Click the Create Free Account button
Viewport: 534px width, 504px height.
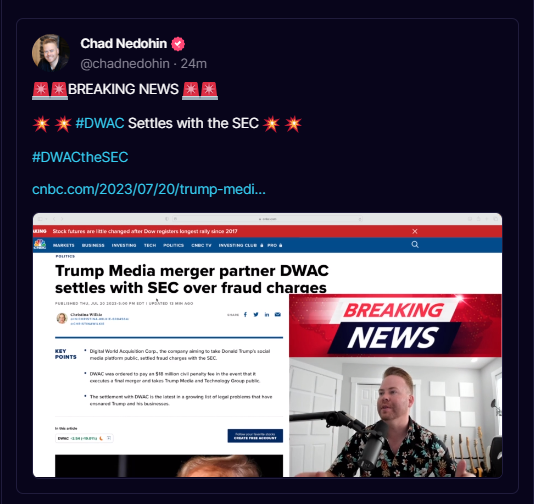255,436
